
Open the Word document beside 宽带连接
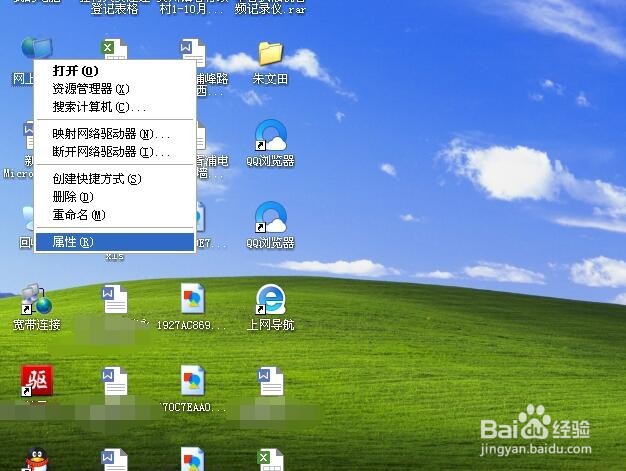(115, 299)
